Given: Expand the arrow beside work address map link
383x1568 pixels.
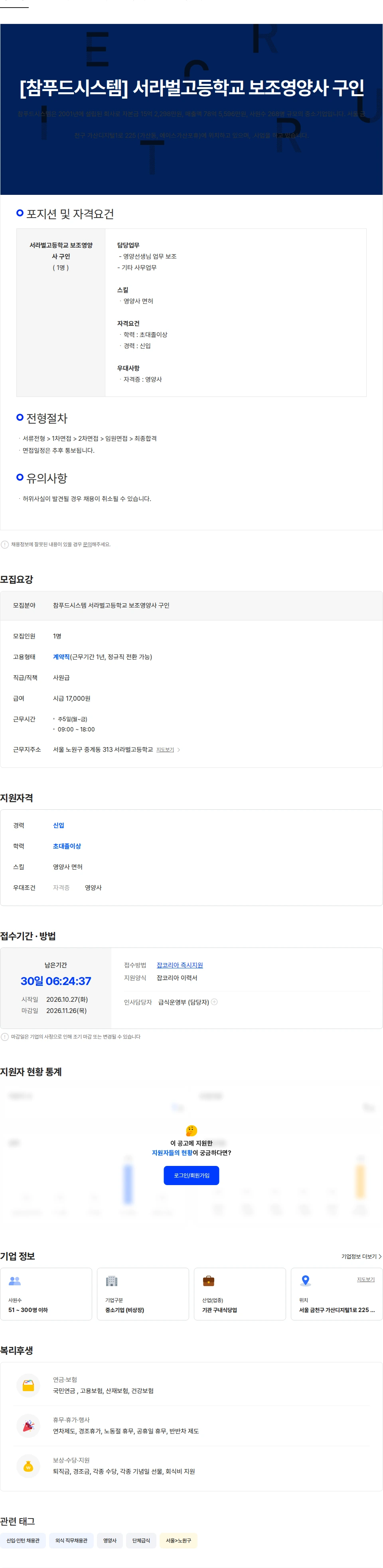Looking at the screenshot, I should [x=179, y=749].
